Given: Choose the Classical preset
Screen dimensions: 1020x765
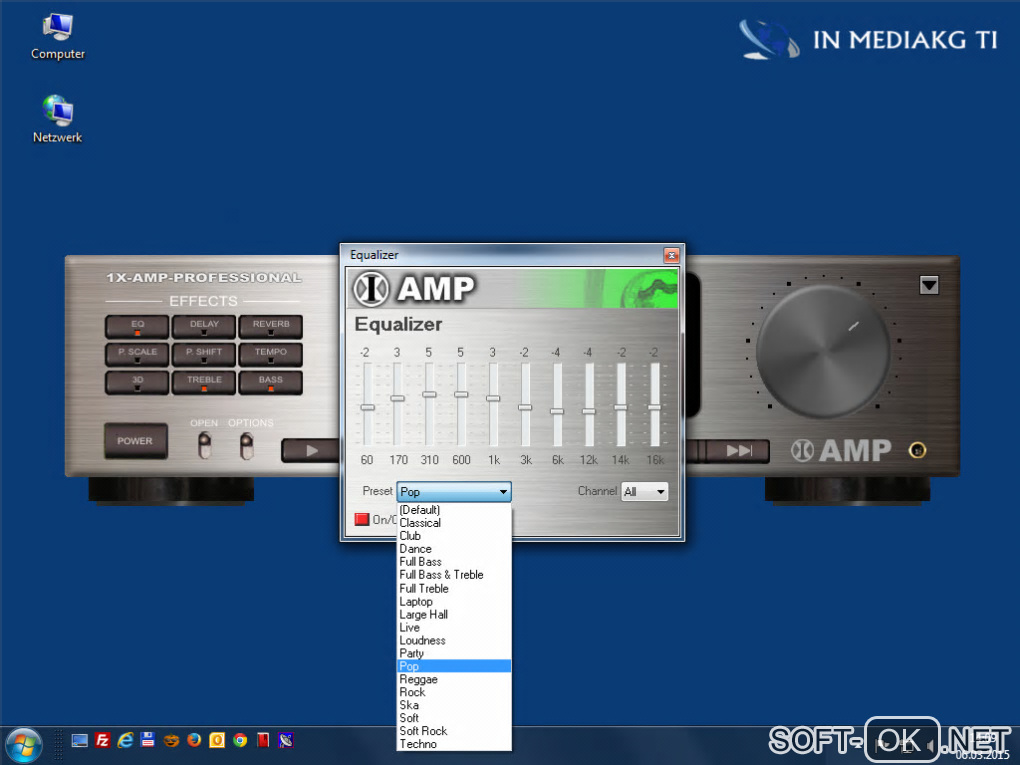Looking at the screenshot, I should pyautogui.click(x=454, y=523).
